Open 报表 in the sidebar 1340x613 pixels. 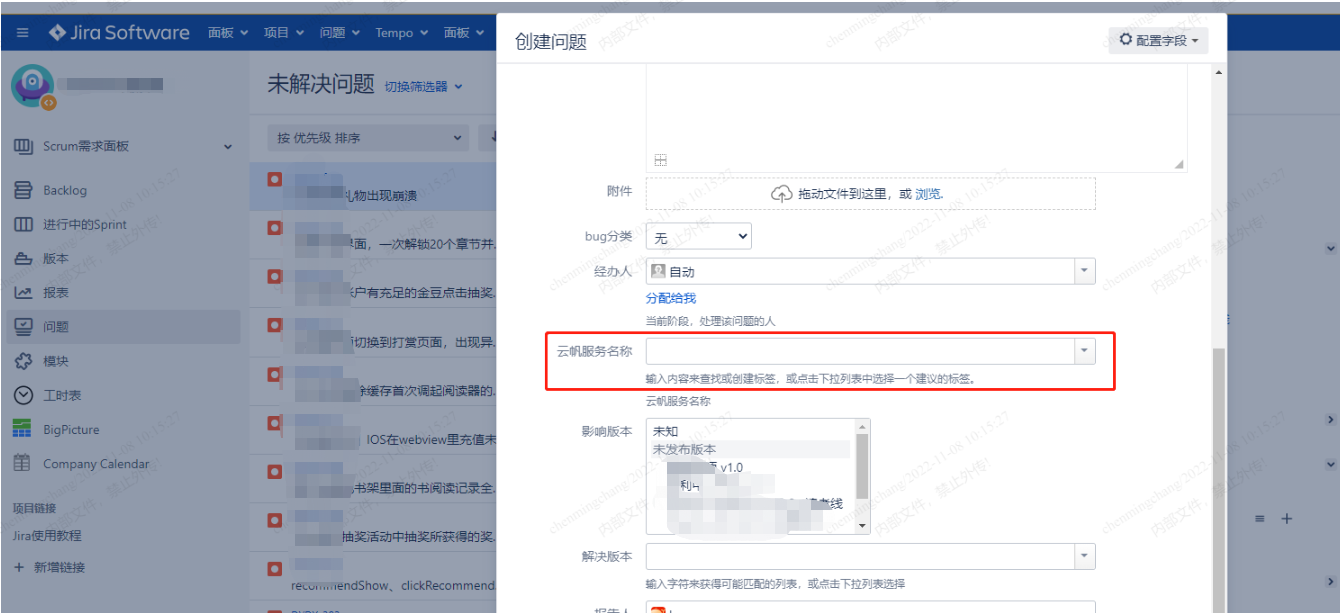[x=56, y=292]
